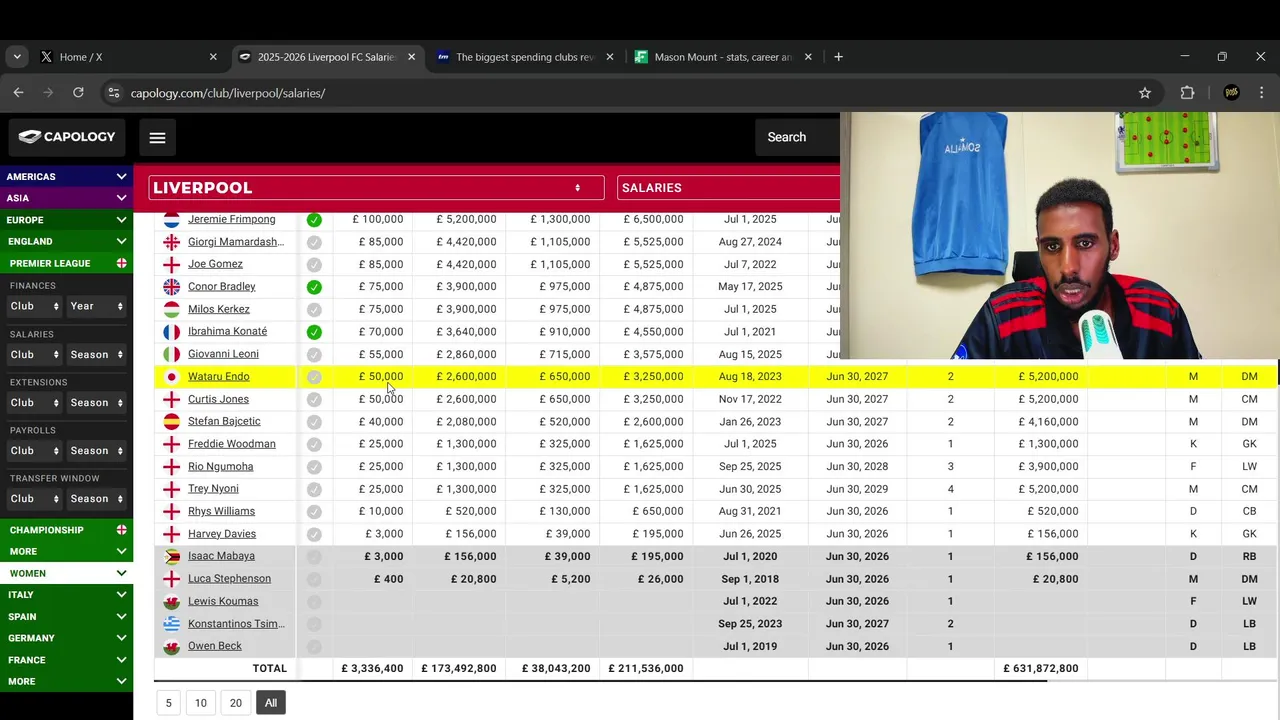This screenshot has width=1280, height=720.
Task: Open the Chrome three-dot menu
Action: [x=1261, y=93]
